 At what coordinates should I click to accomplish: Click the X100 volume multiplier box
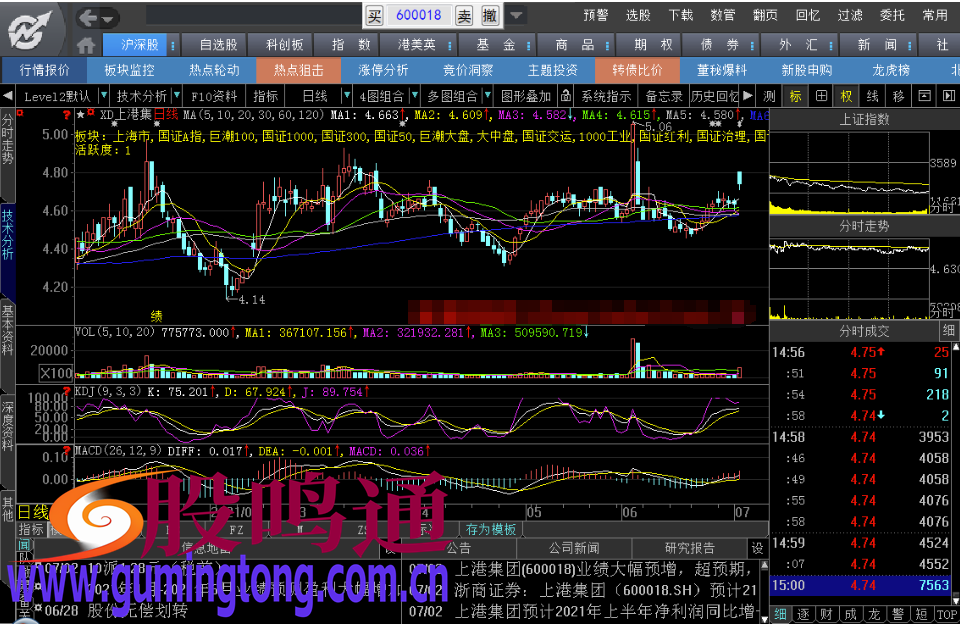56,372
